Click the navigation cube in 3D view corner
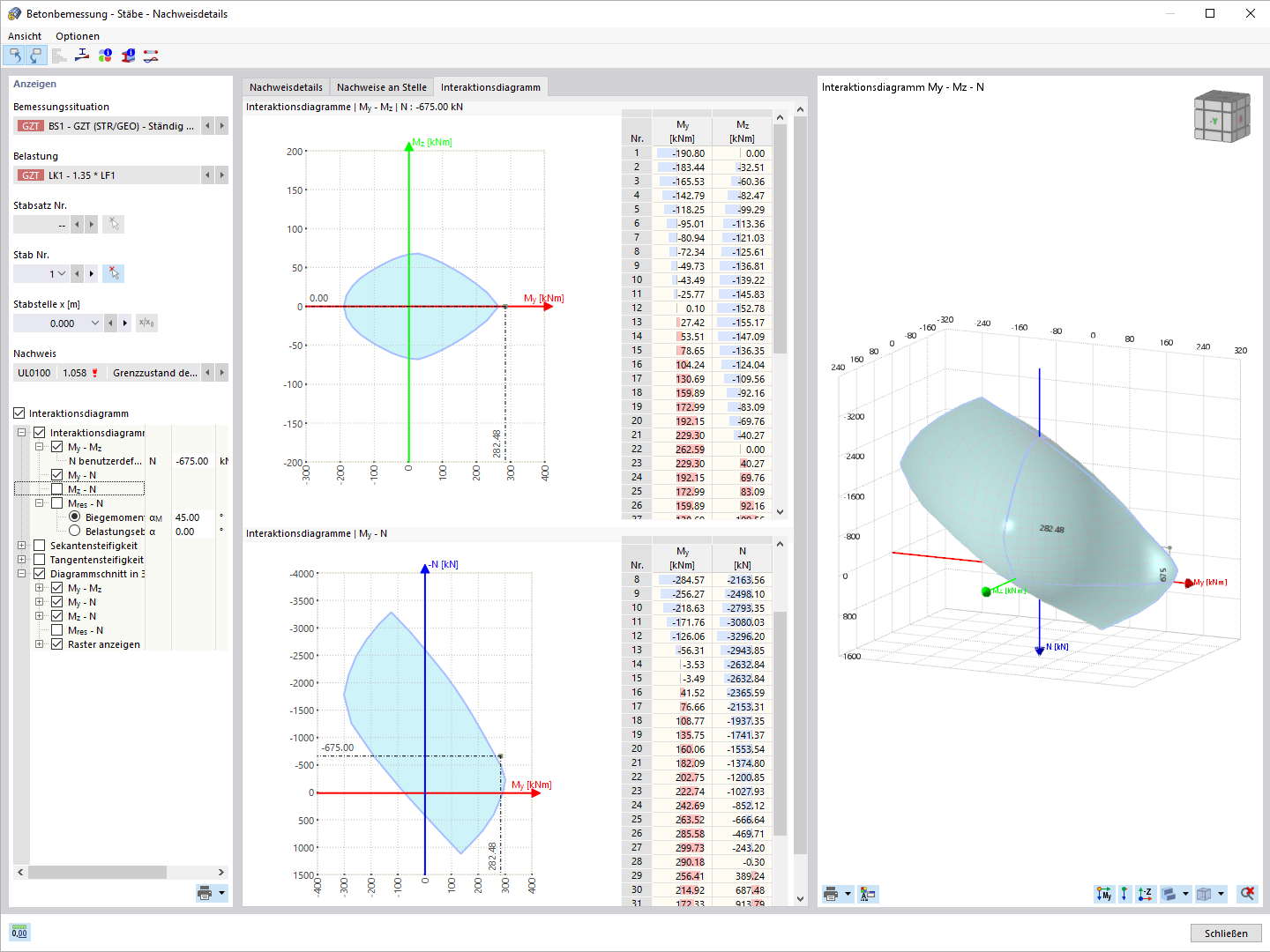The width and height of the screenshot is (1270, 952). click(x=1221, y=117)
